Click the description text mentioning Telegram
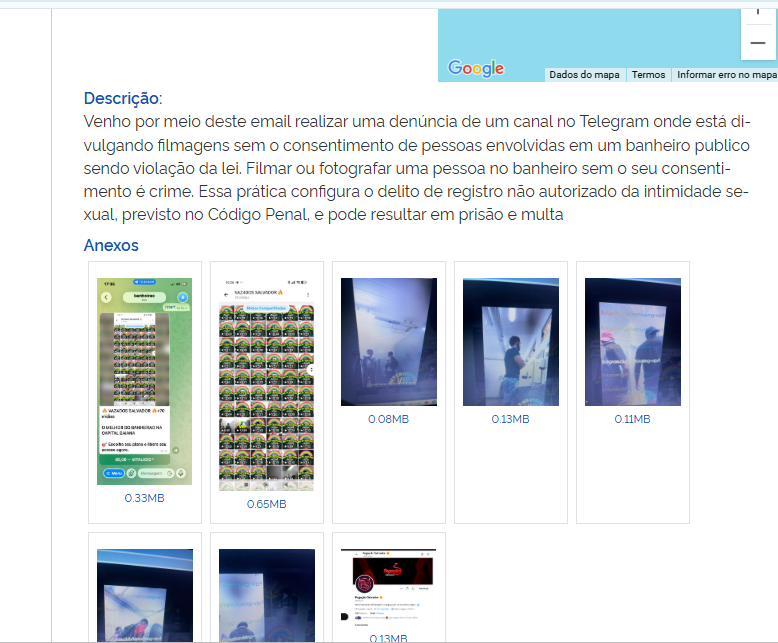This screenshot has height=643, width=778. (417, 168)
